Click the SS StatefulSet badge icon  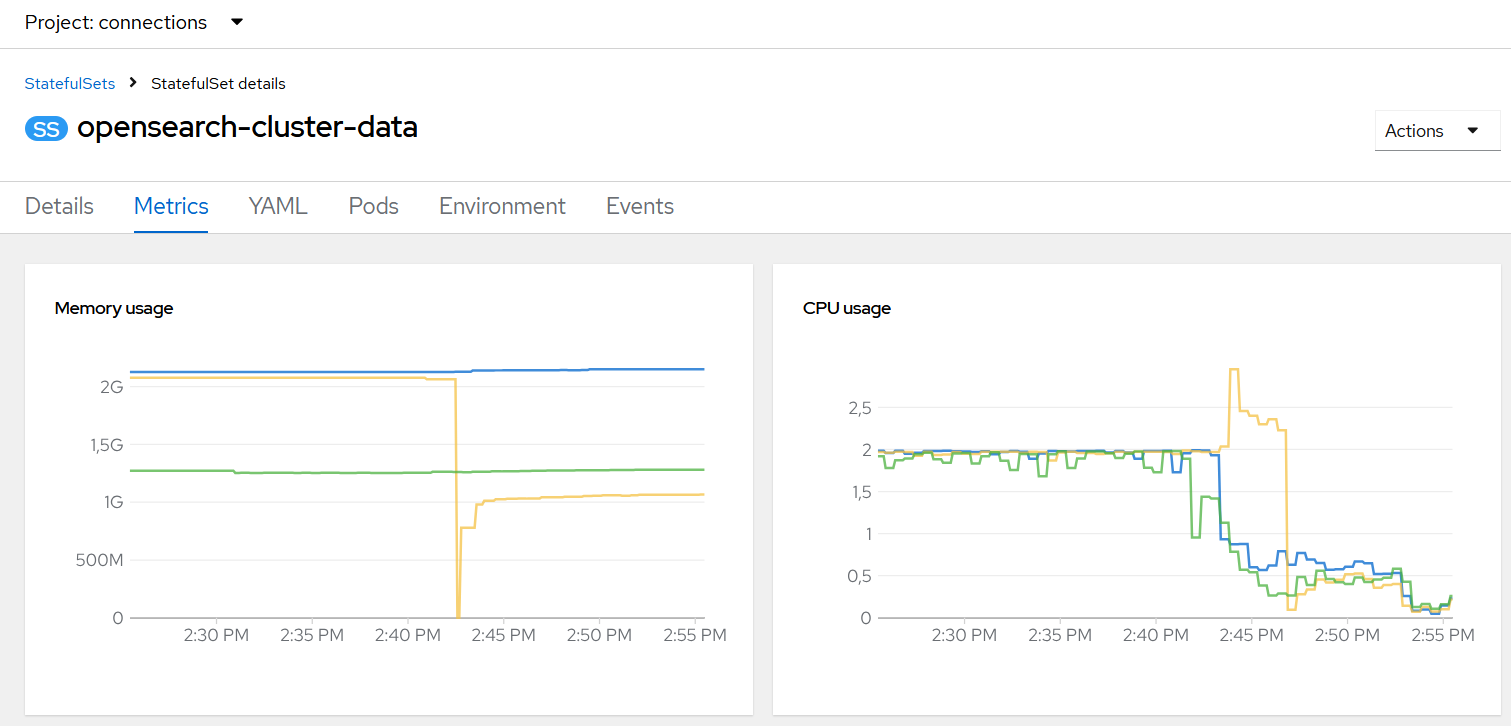[46, 128]
